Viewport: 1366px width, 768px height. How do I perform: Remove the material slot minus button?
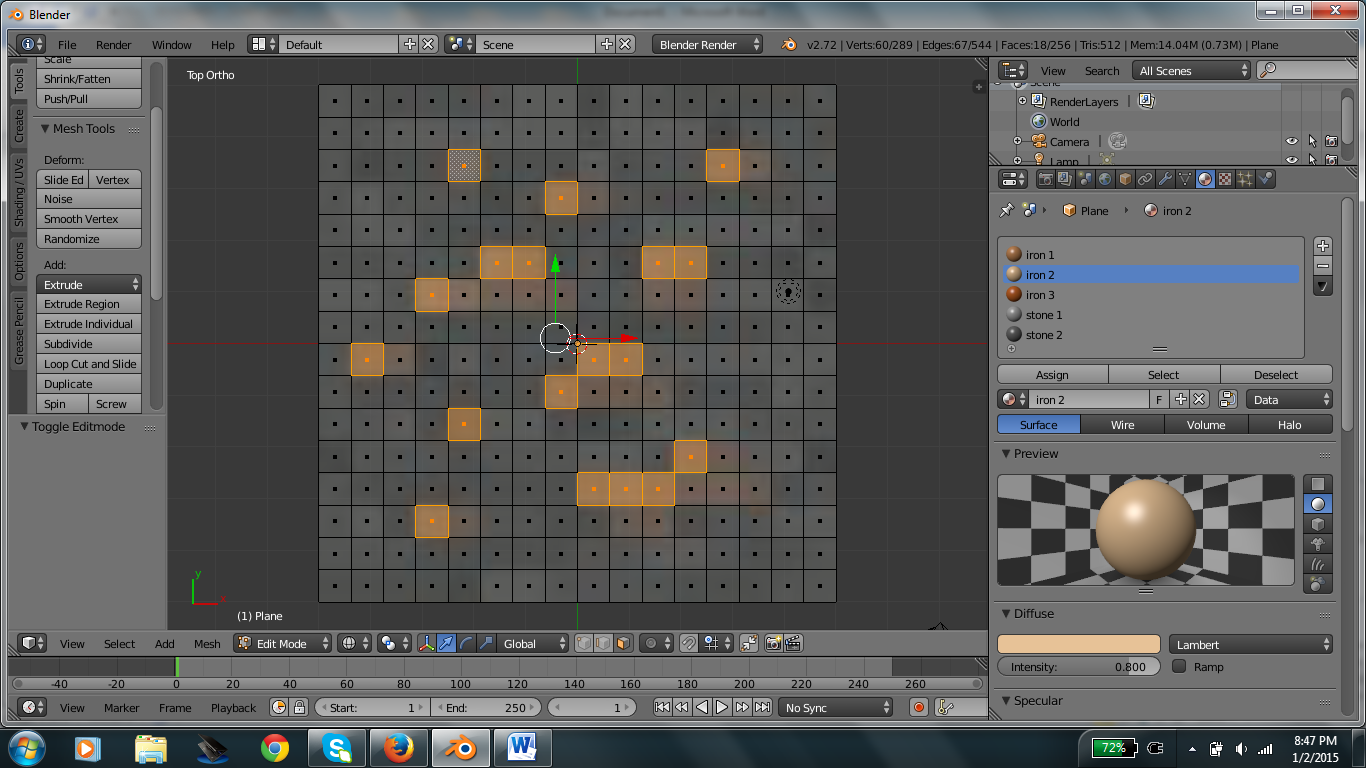click(1323, 266)
